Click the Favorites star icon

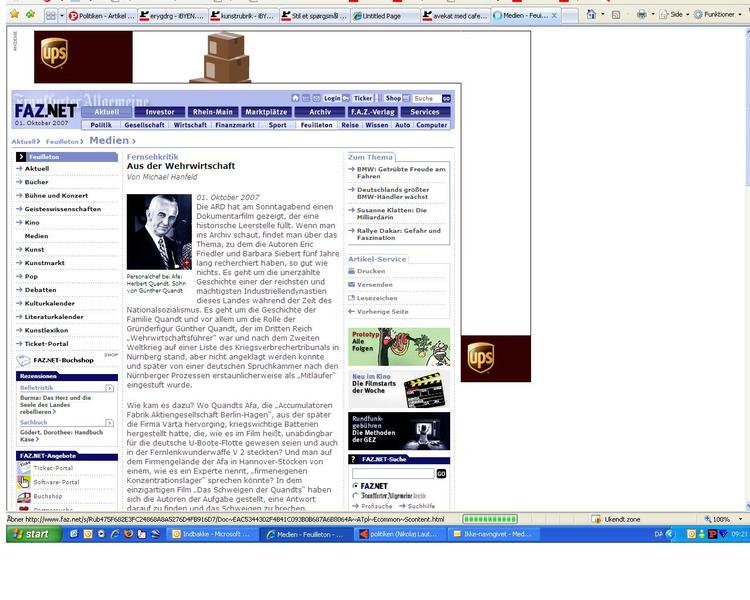point(15,14)
